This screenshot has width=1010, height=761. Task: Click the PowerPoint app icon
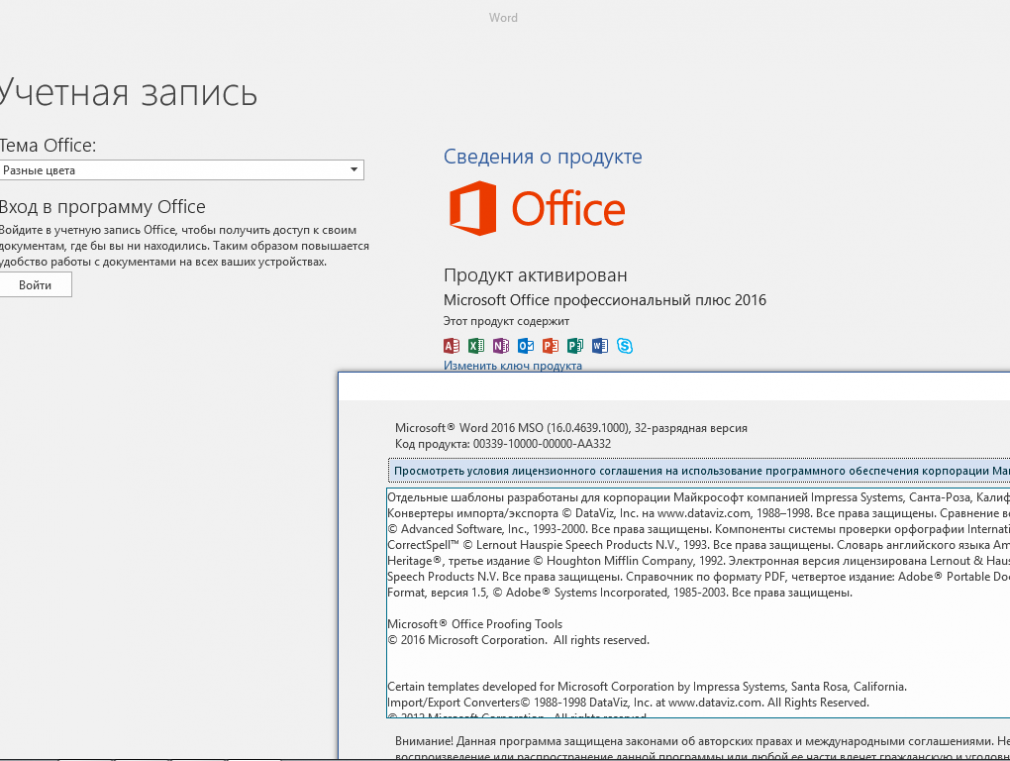pyautogui.click(x=550, y=346)
